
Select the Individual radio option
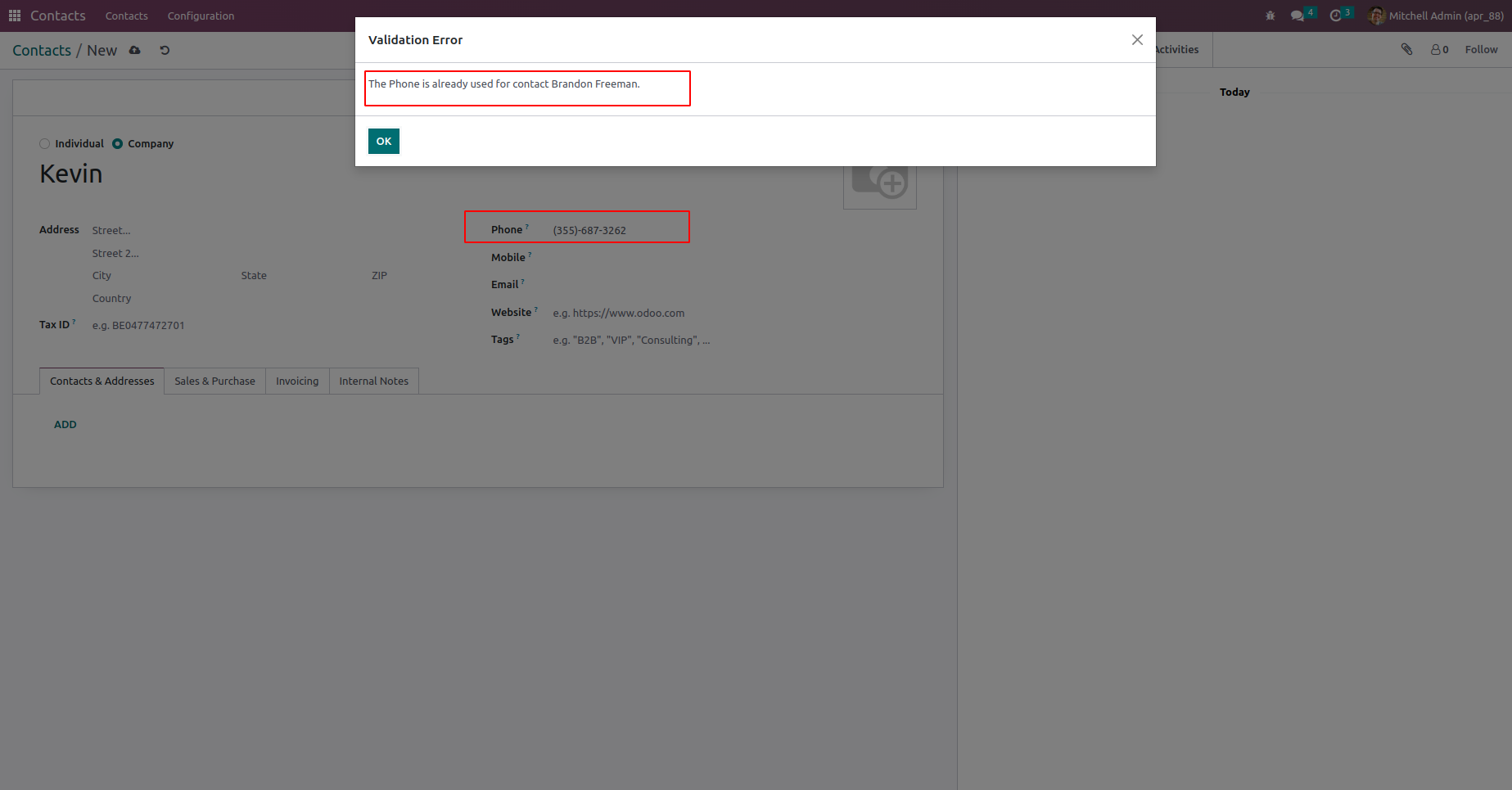[45, 143]
